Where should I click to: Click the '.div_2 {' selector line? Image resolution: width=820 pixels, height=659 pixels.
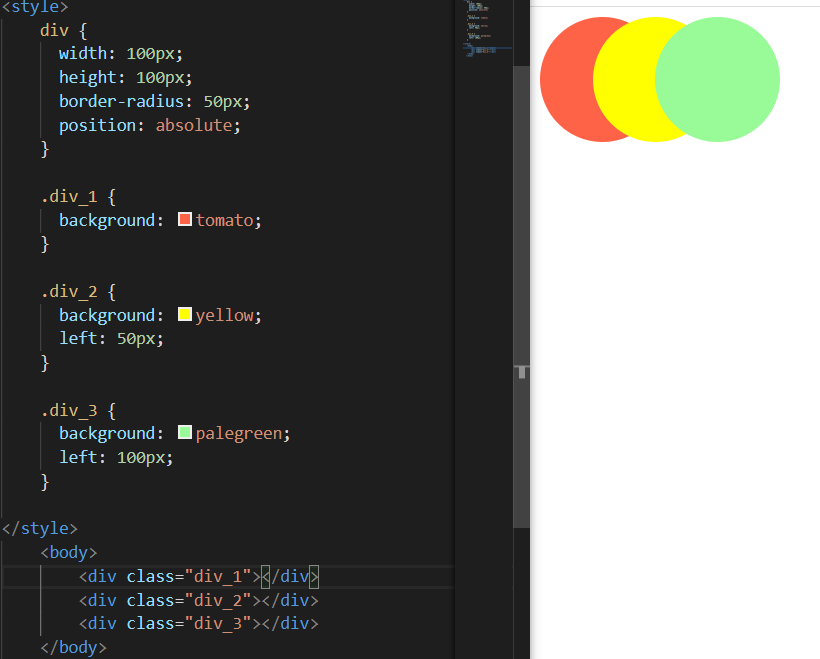[78, 291]
